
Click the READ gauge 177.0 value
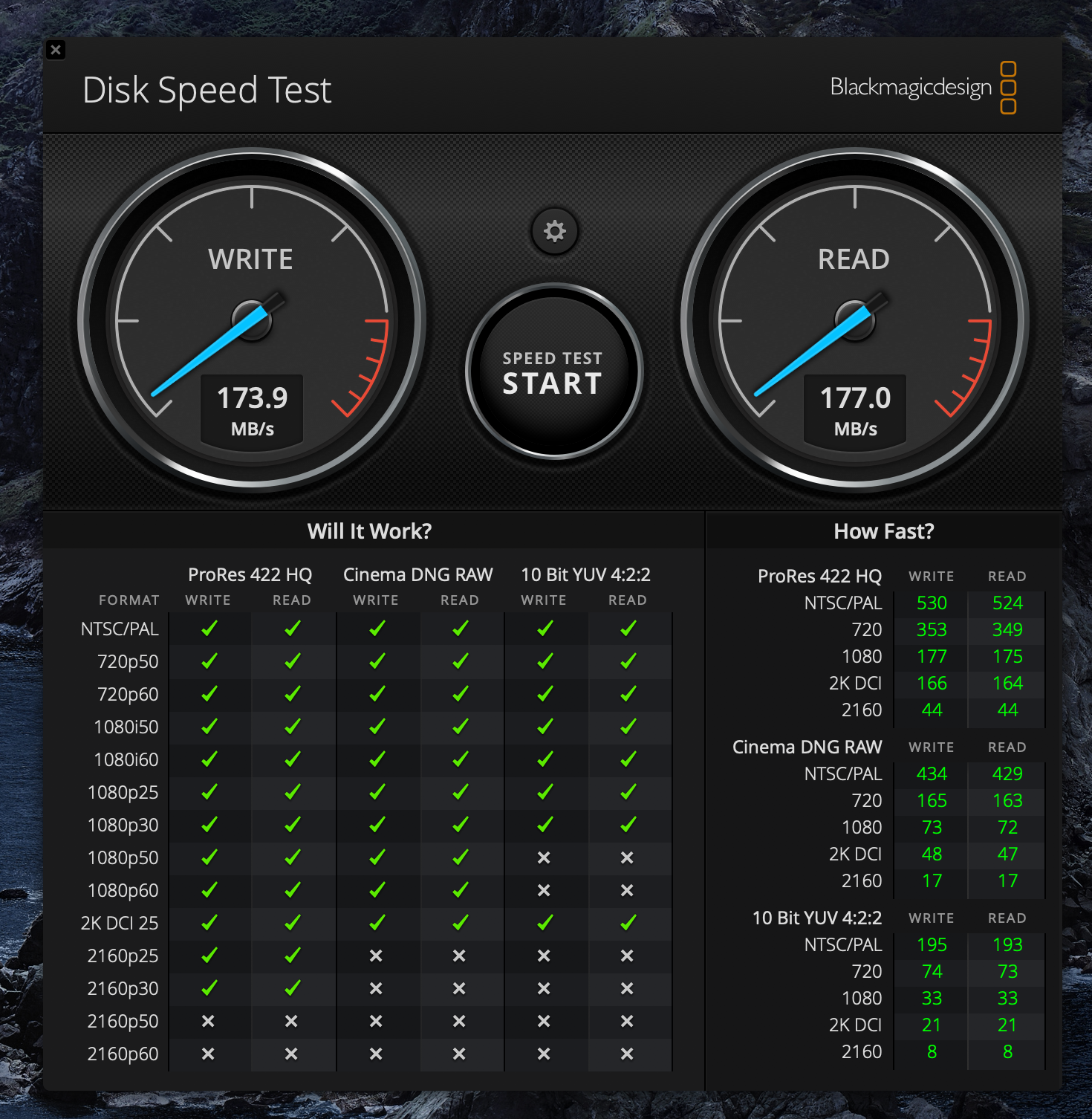point(855,398)
